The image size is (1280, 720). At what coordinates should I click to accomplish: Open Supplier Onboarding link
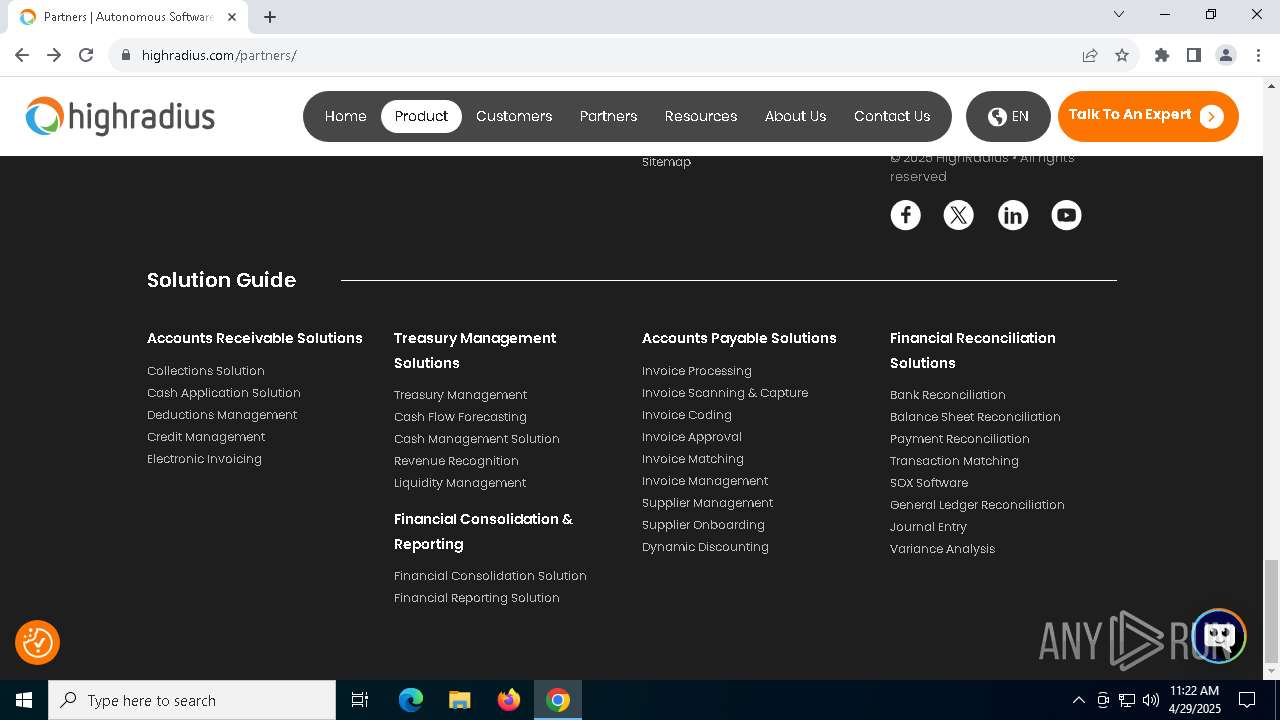click(x=703, y=525)
